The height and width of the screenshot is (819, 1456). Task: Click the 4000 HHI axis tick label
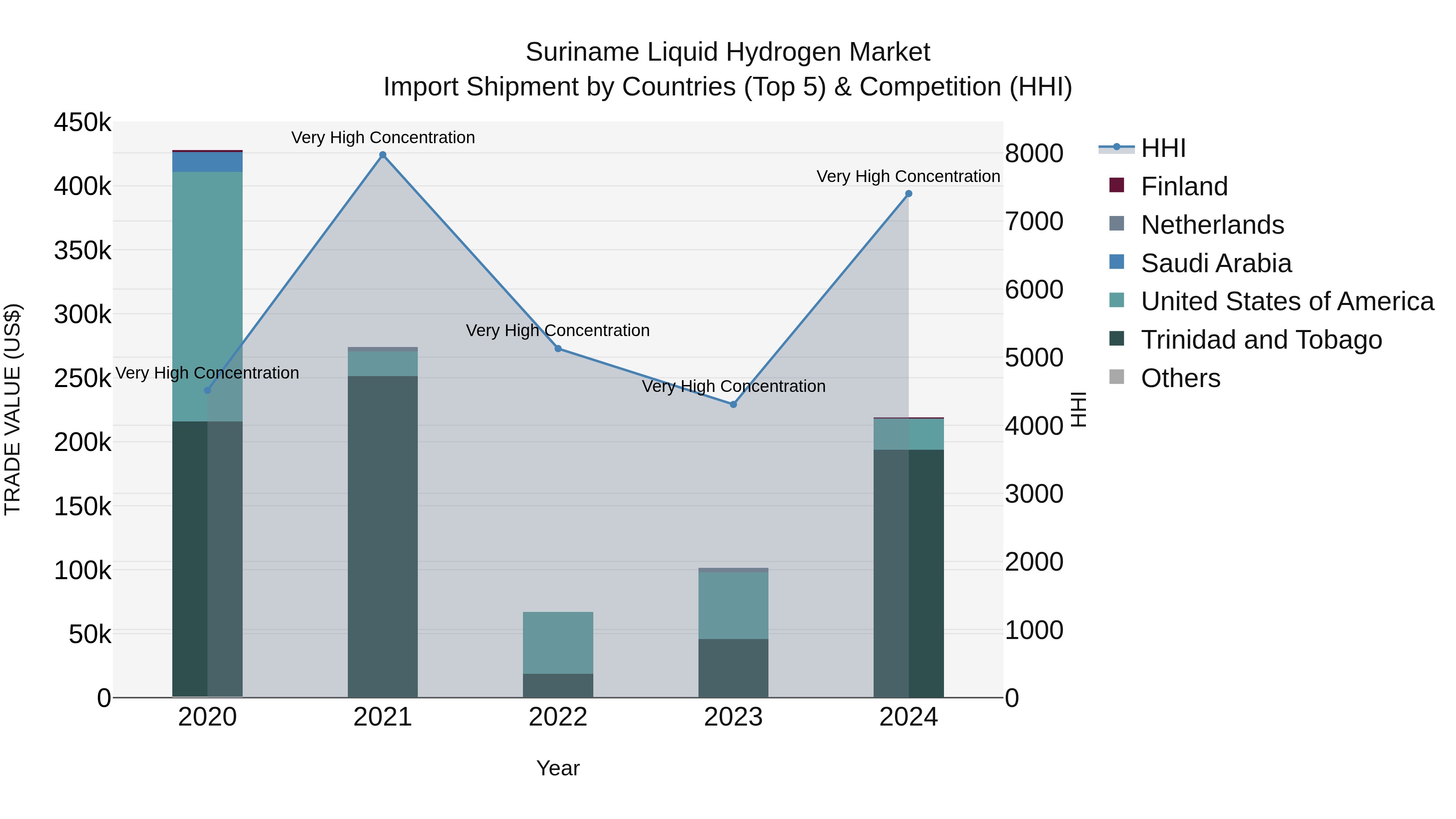click(x=1034, y=425)
